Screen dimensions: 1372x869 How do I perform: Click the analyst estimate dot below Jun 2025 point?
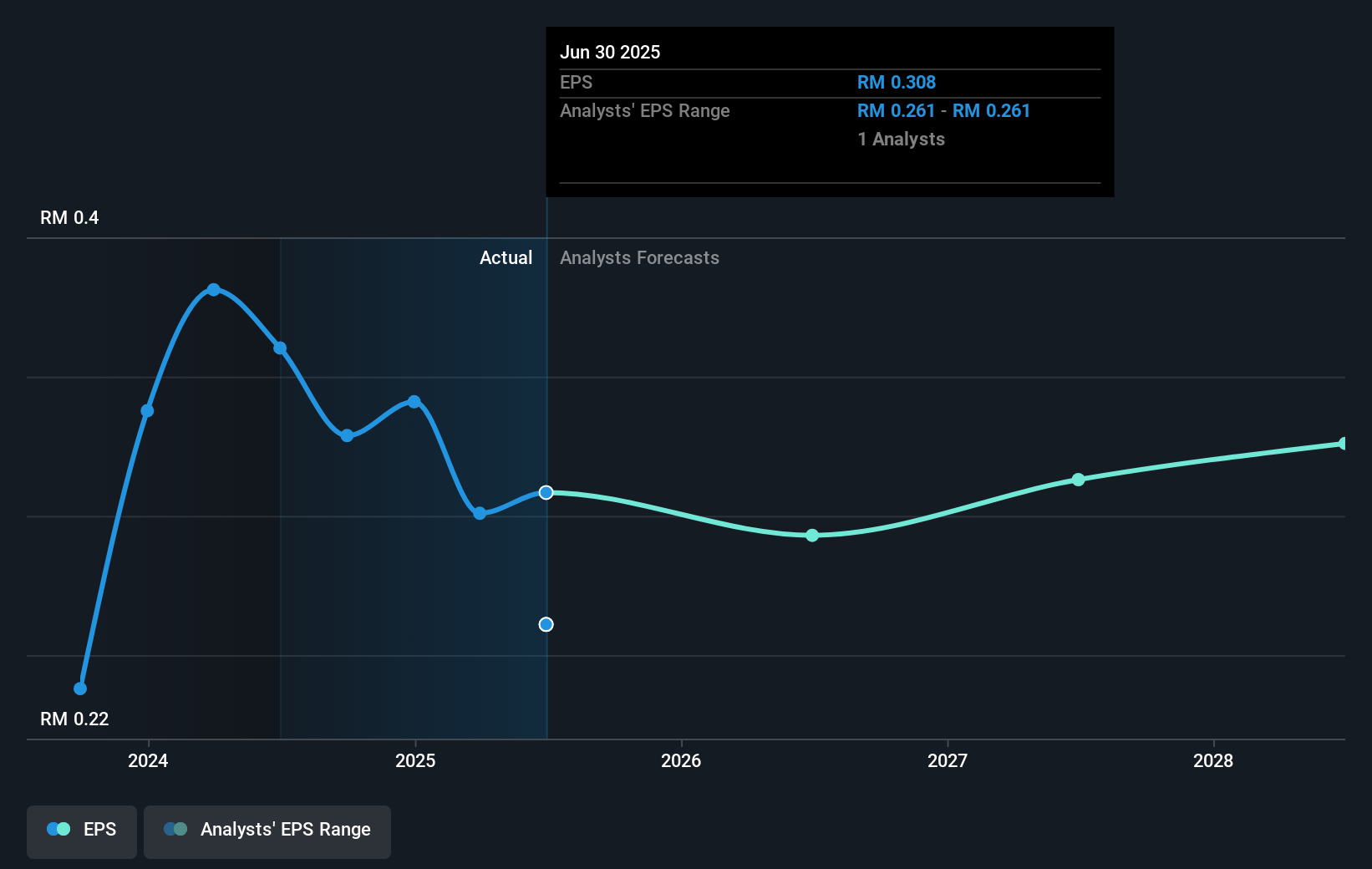[x=546, y=624]
